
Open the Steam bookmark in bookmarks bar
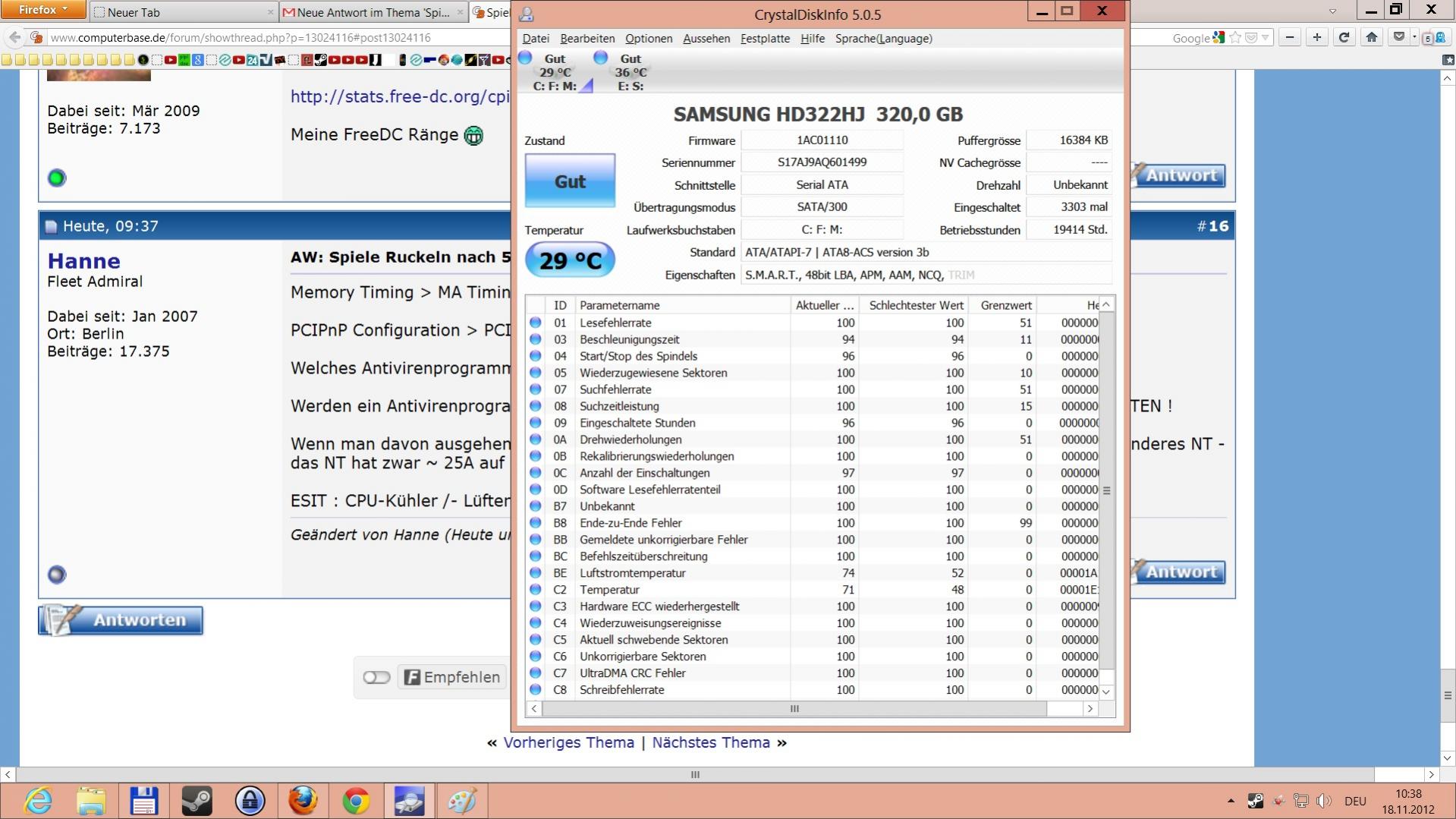pyautogui.click(x=321, y=60)
